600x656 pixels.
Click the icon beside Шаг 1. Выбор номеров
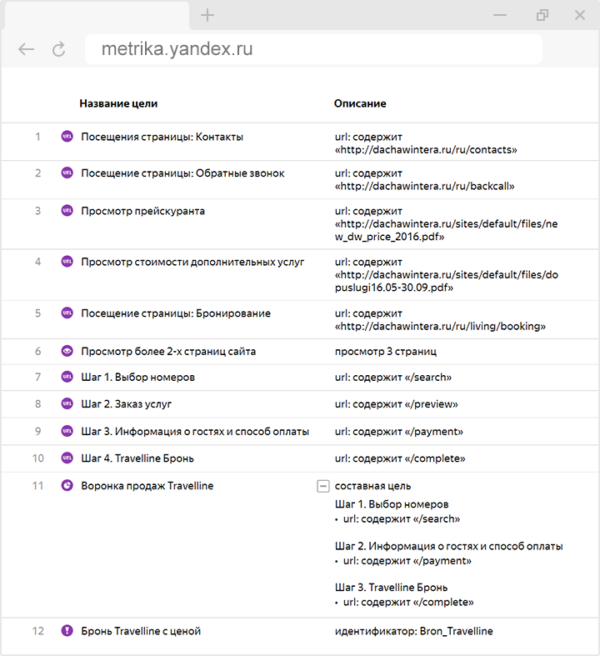tap(68, 377)
